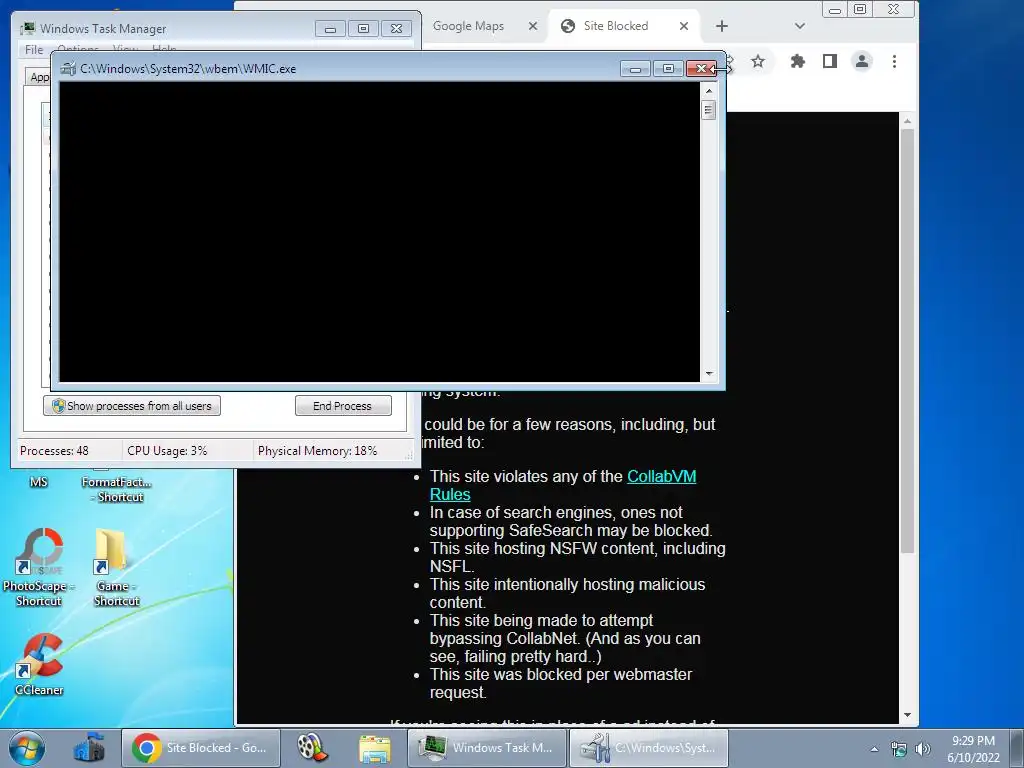Open a new Chrome tab

tap(722, 26)
